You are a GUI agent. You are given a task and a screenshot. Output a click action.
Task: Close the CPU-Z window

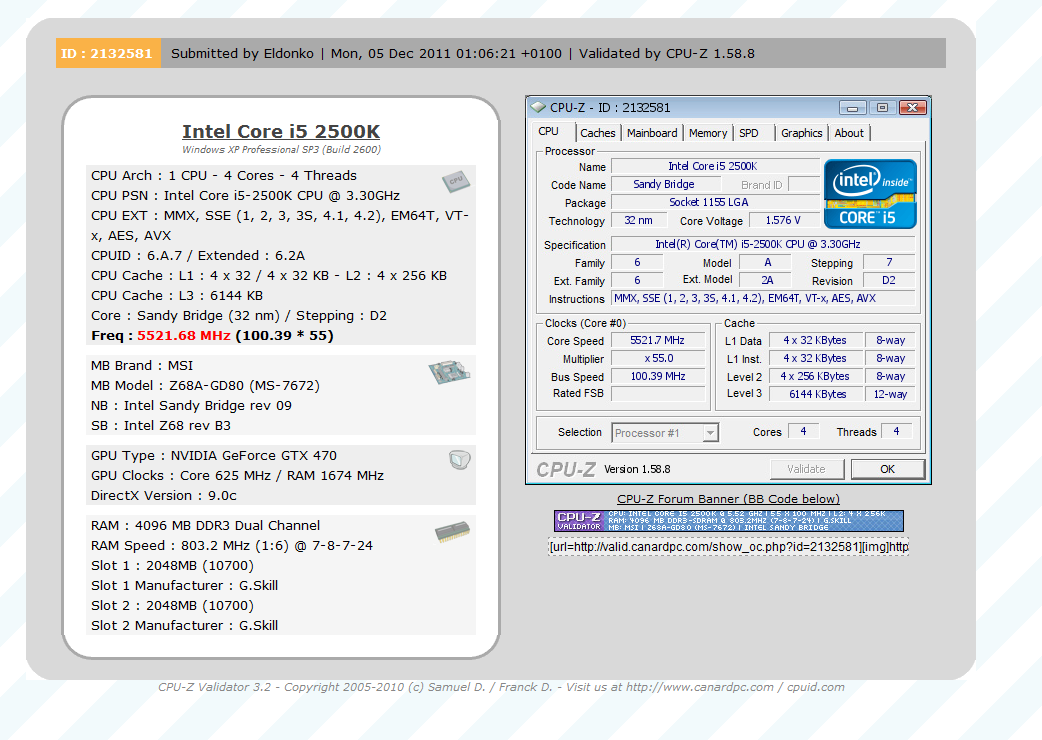pos(912,108)
